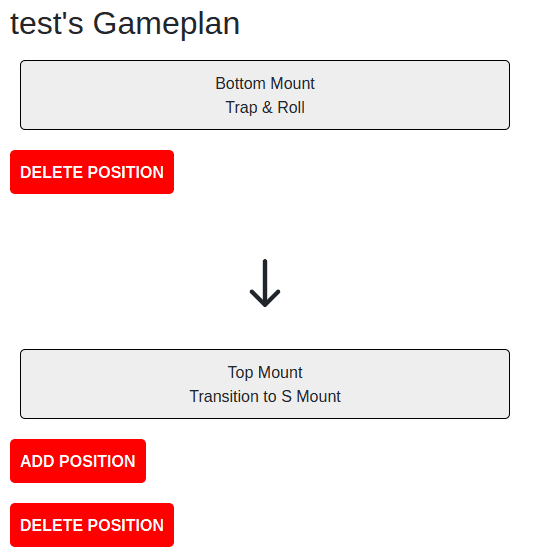Click the DELETE POSITION button below ADD POSITION
Screen dimensions: 556x556
pos(92,525)
